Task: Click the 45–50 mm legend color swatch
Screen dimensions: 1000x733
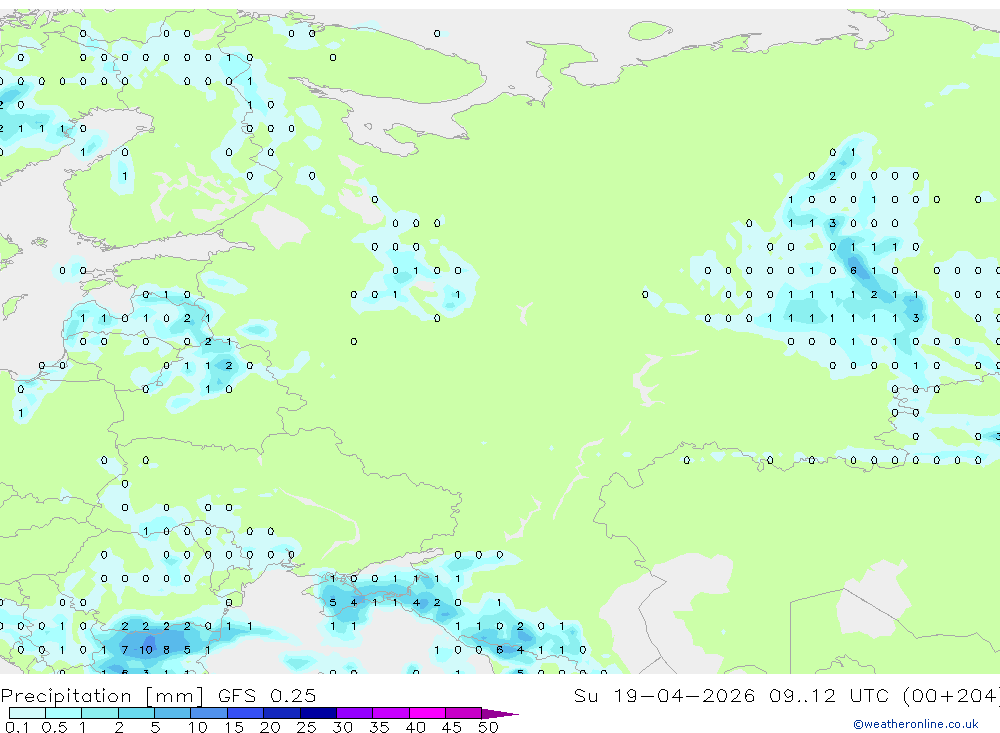Action: (464, 713)
